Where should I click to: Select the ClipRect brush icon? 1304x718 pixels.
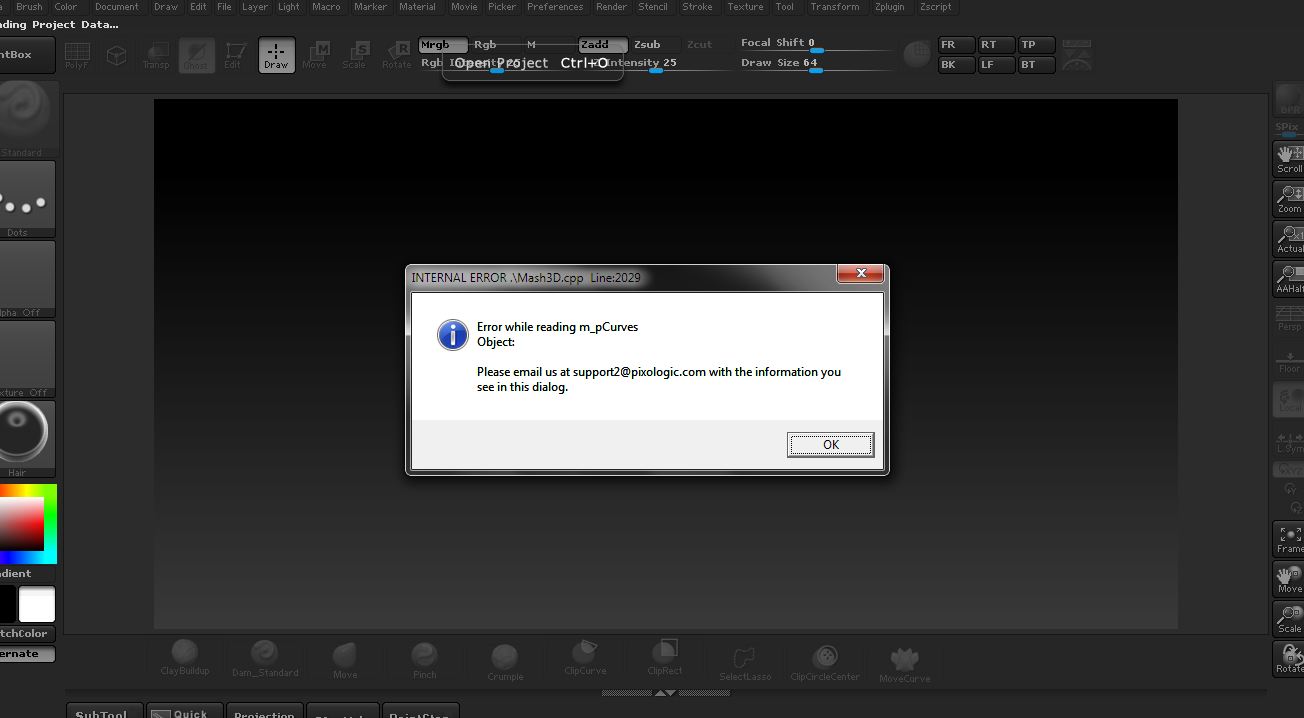click(665, 658)
